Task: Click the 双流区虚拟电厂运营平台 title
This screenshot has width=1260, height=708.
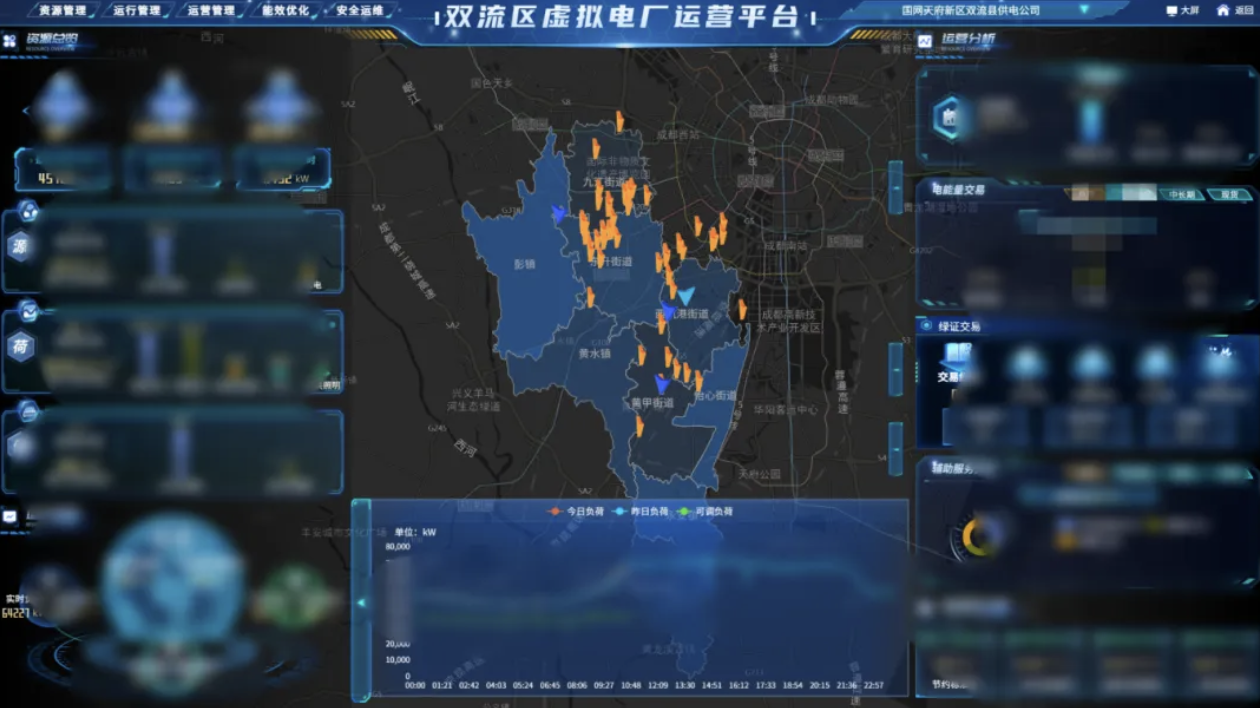Action: pos(622,17)
